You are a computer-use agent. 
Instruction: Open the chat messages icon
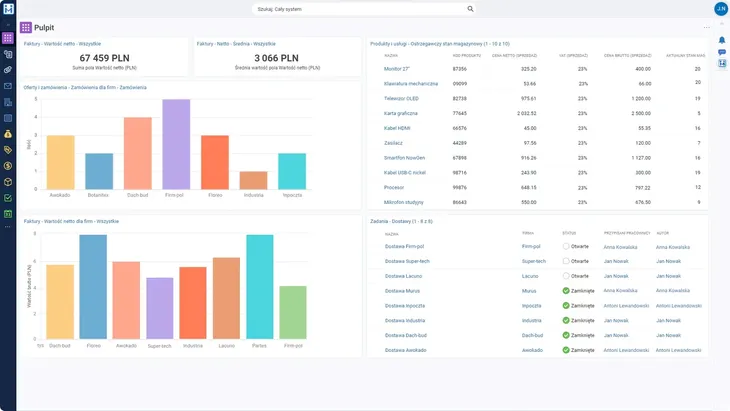722,52
